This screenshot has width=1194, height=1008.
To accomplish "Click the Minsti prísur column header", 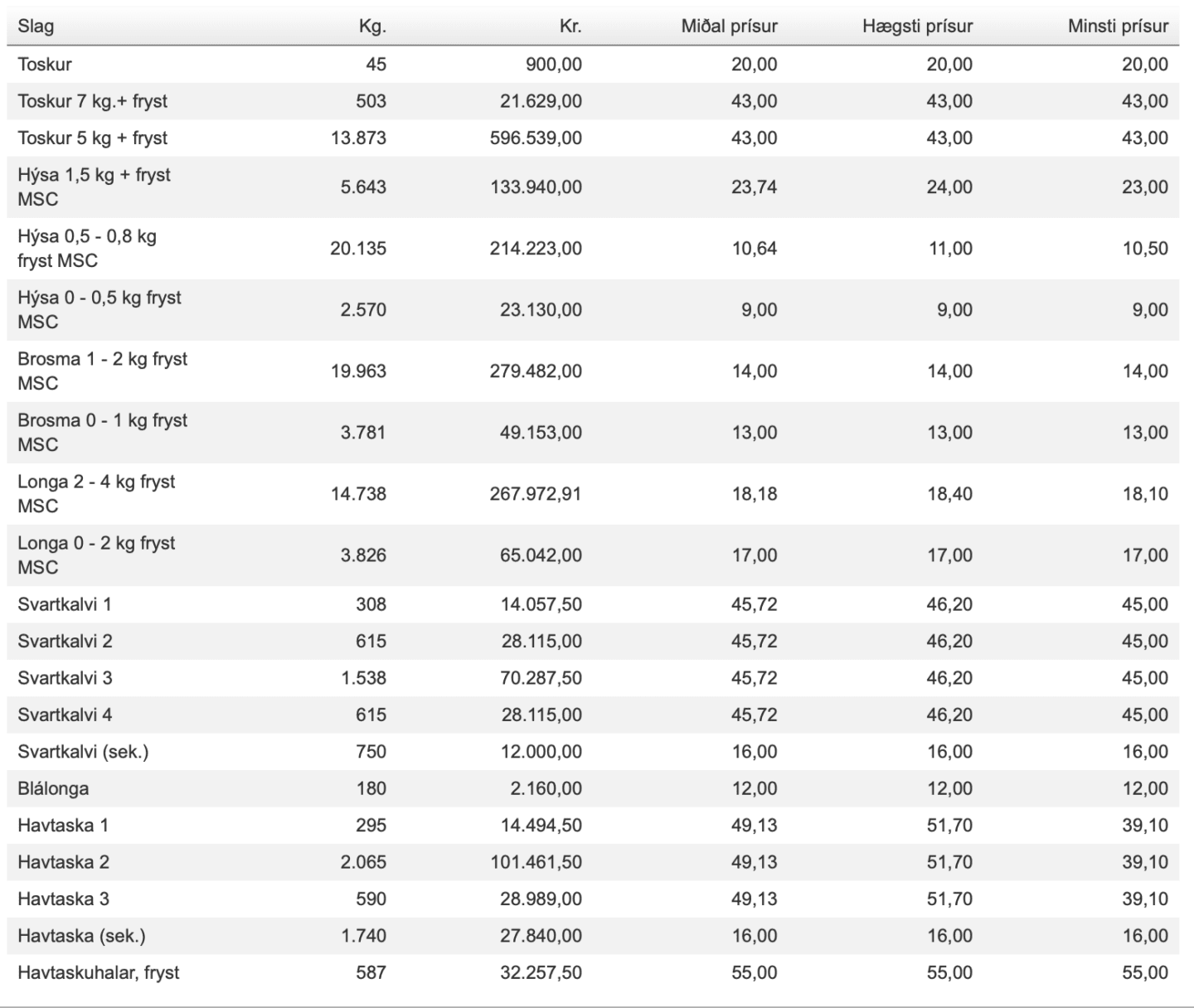I will (x=1118, y=26).
